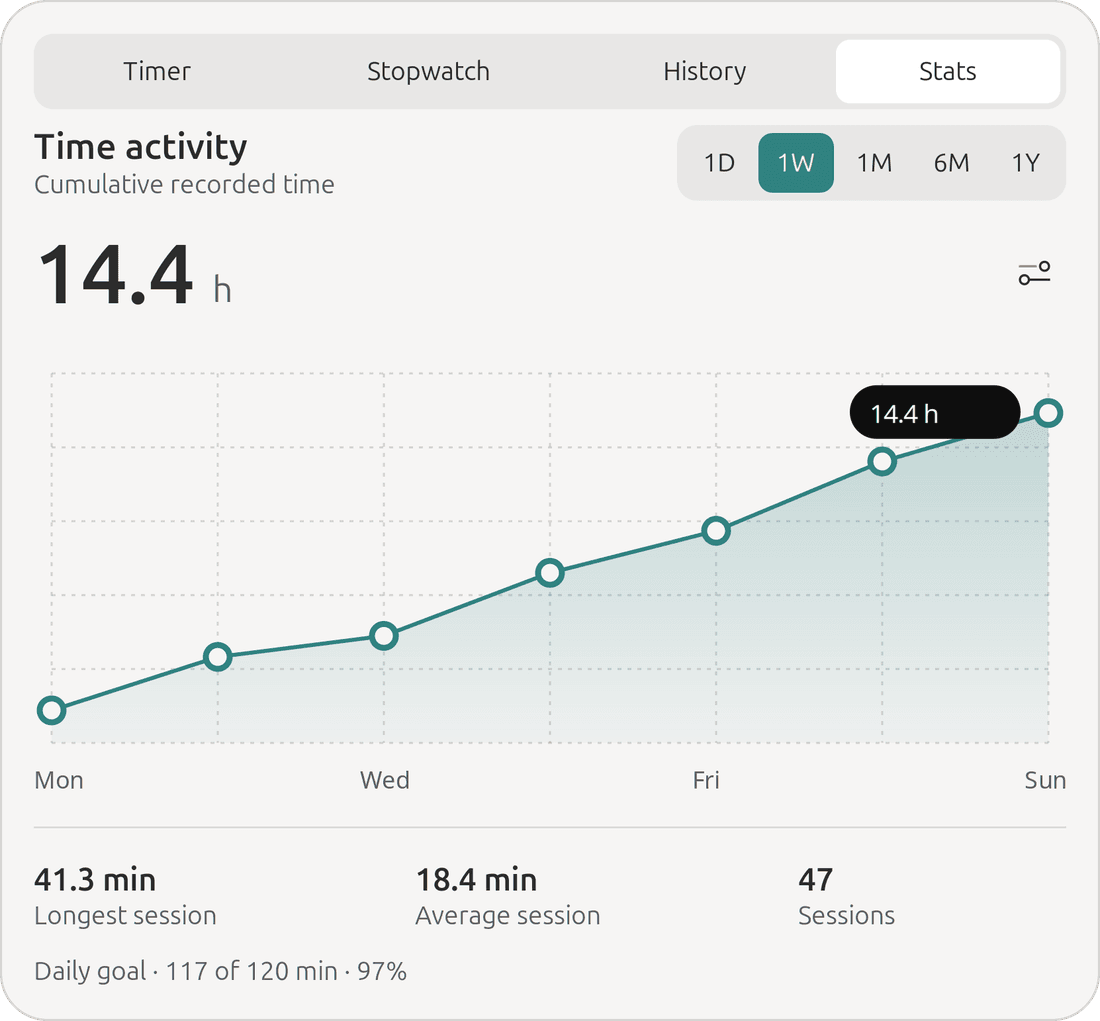The width and height of the screenshot is (1100, 1021).
Task: Switch range to 6M
Action: [x=951, y=163]
